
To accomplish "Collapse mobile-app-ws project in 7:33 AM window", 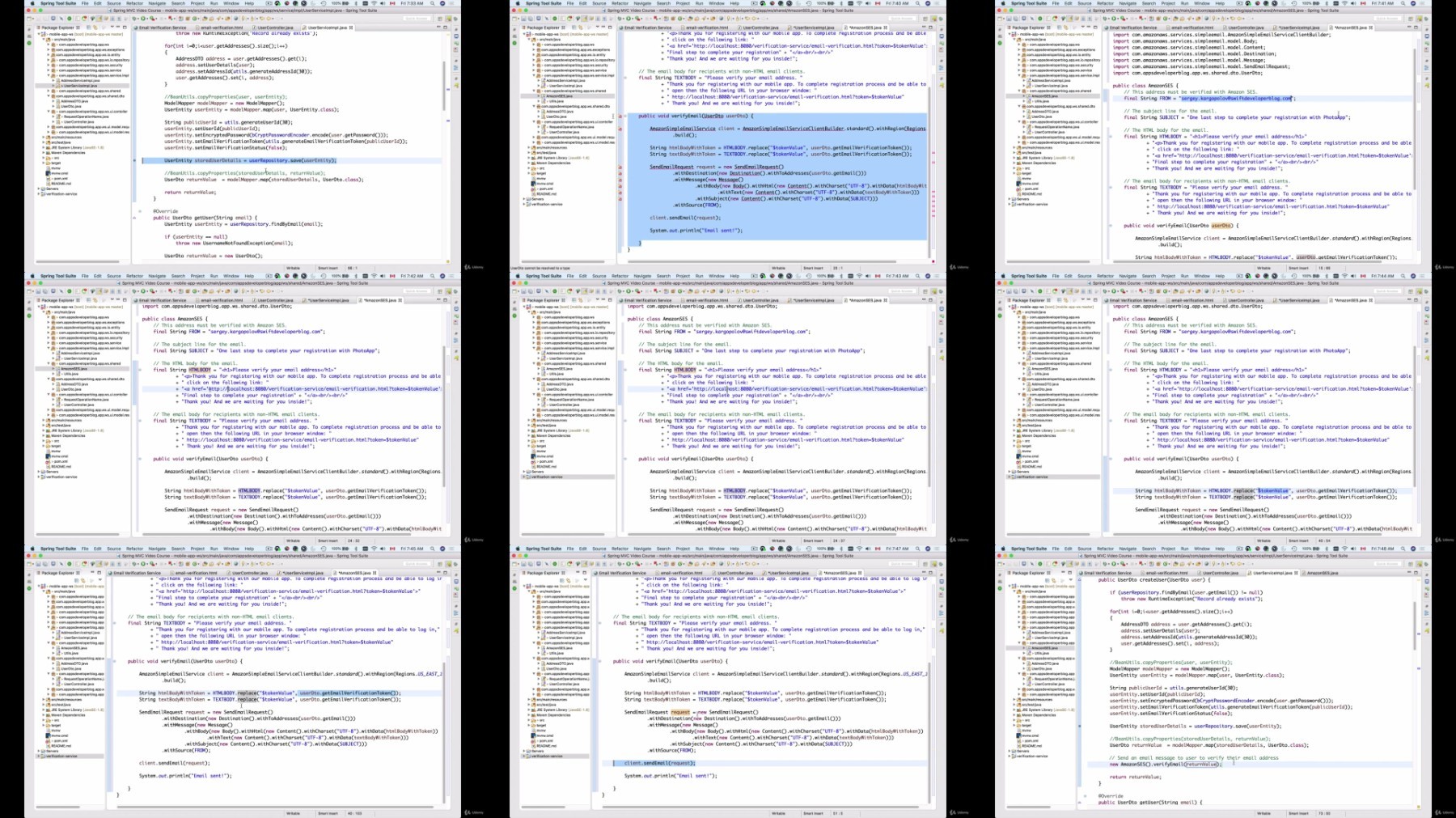I will click(x=39, y=34).
